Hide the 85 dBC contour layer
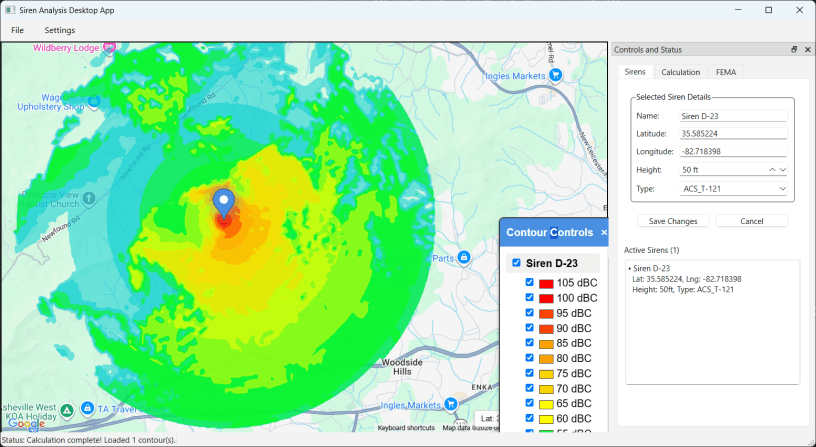This screenshot has height=447, width=816. tap(529, 342)
